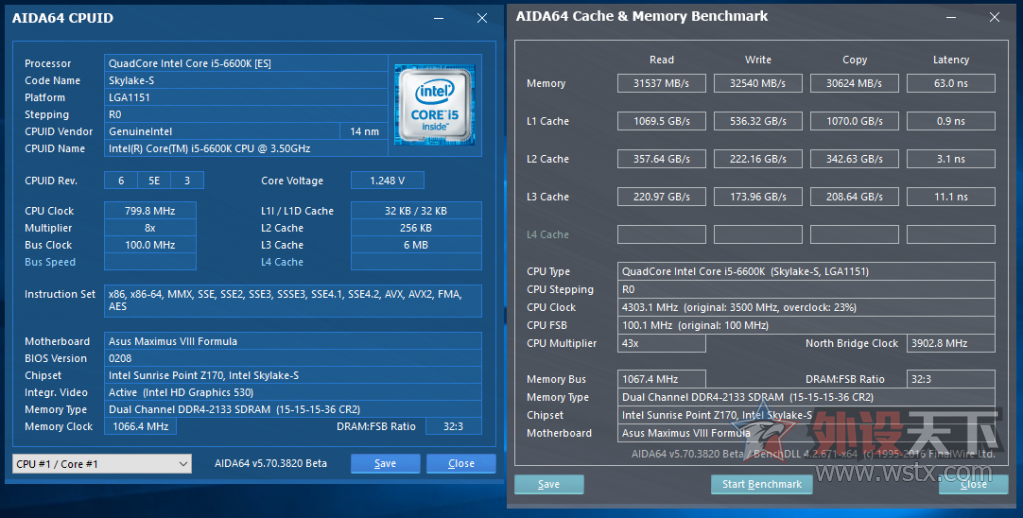Click CPU Multiplier value 43x
This screenshot has height=518, width=1023.
(662, 343)
